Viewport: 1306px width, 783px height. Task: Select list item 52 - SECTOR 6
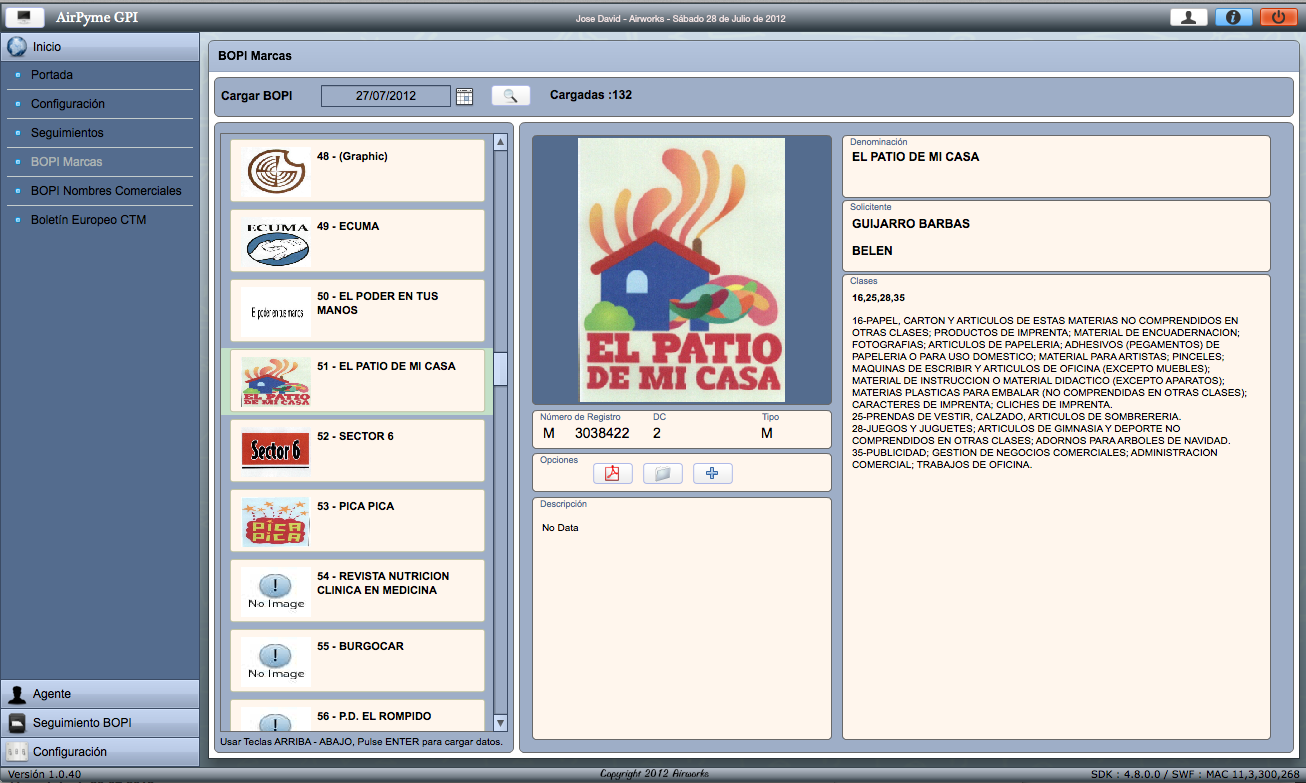[x=357, y=451]
